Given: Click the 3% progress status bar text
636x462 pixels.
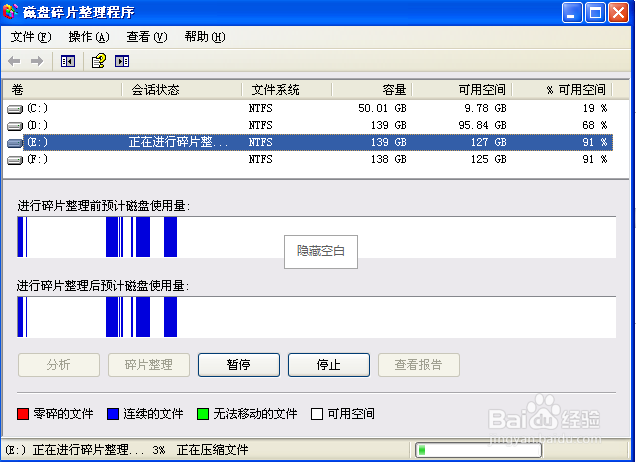Looking at the screenshot, I should coord(159,450).
